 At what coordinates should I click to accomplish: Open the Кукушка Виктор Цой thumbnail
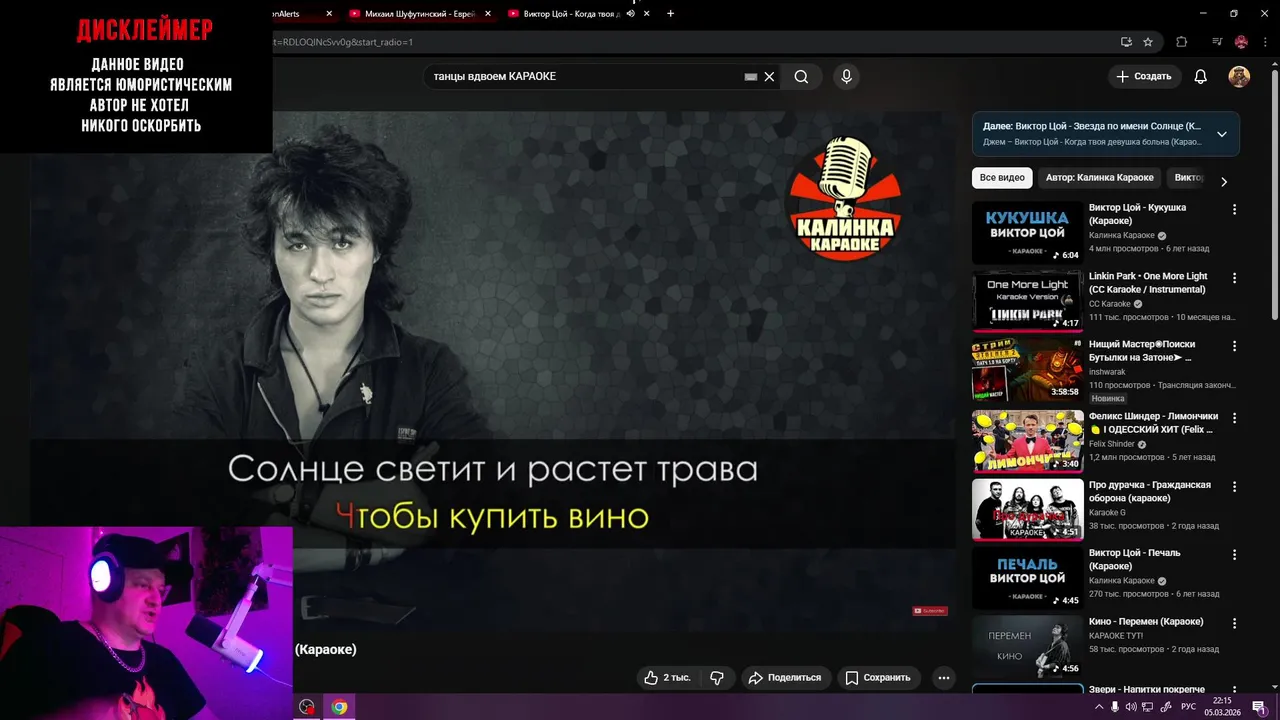click(1028, 233)
